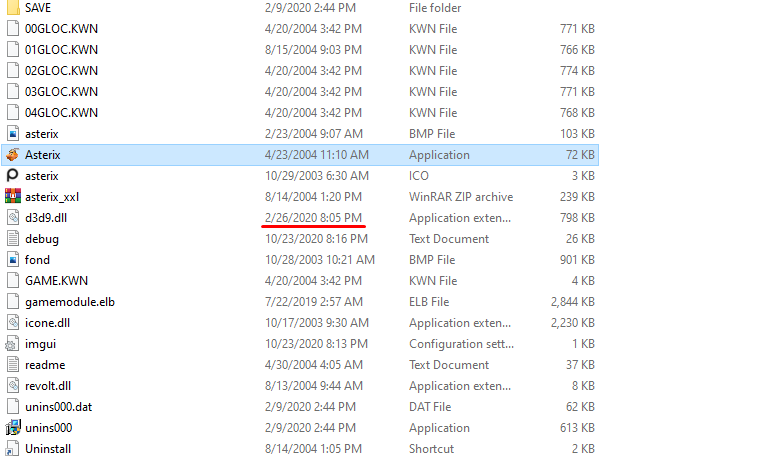The width and height of the screenshot is (757, 461).
Task: Click the d3d9.dll file icon
Action: pyautogui.click(x=13, y=218)
